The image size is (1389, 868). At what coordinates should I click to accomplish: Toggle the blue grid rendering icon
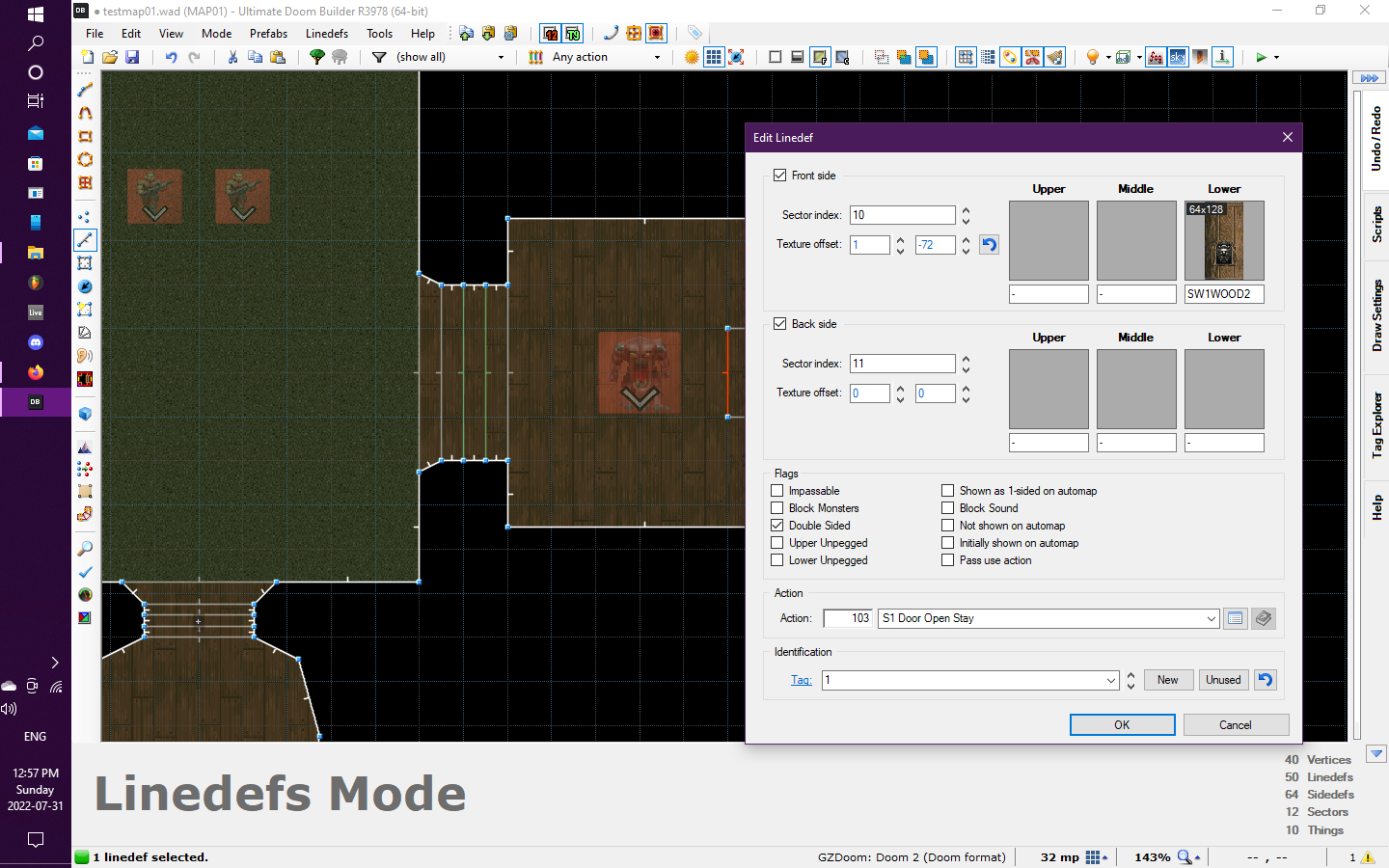point(714,58)
